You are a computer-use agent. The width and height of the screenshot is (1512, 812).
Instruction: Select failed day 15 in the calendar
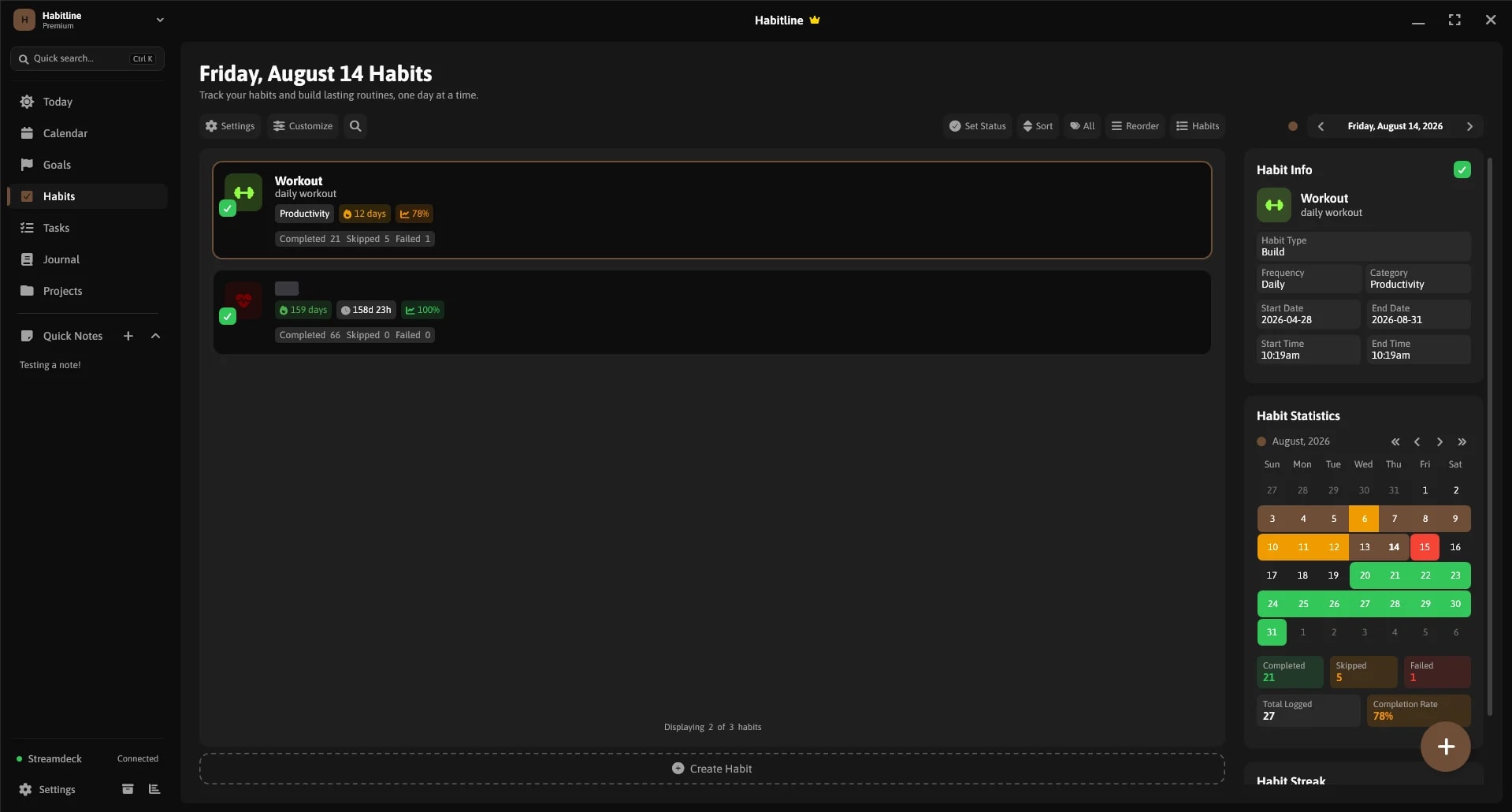(1425, 547)
